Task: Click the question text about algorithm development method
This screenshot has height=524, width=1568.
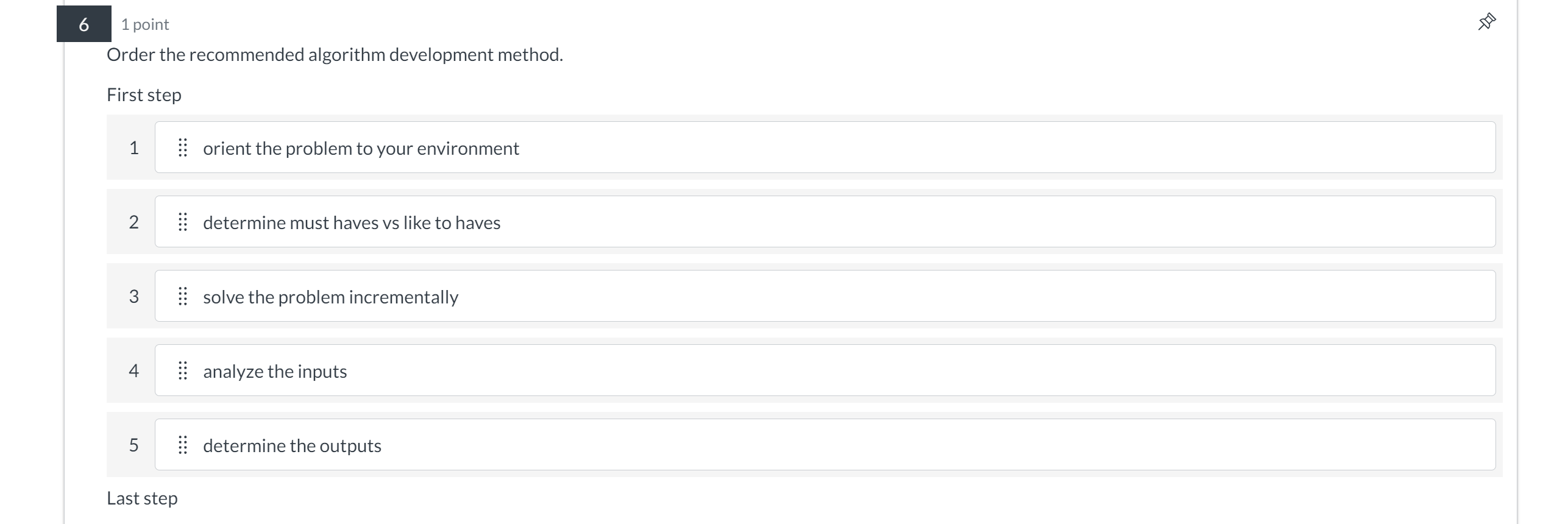Action: pos(335,55)
